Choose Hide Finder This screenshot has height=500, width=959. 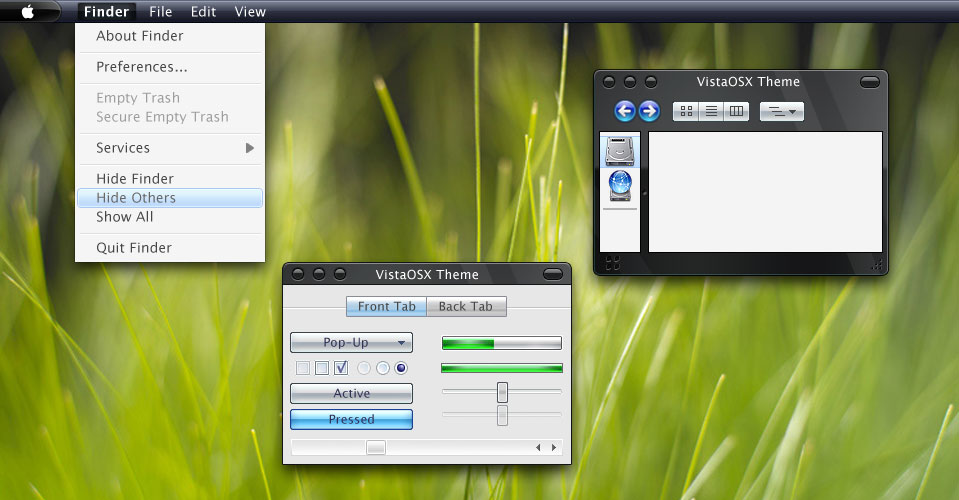coord(170,178)
